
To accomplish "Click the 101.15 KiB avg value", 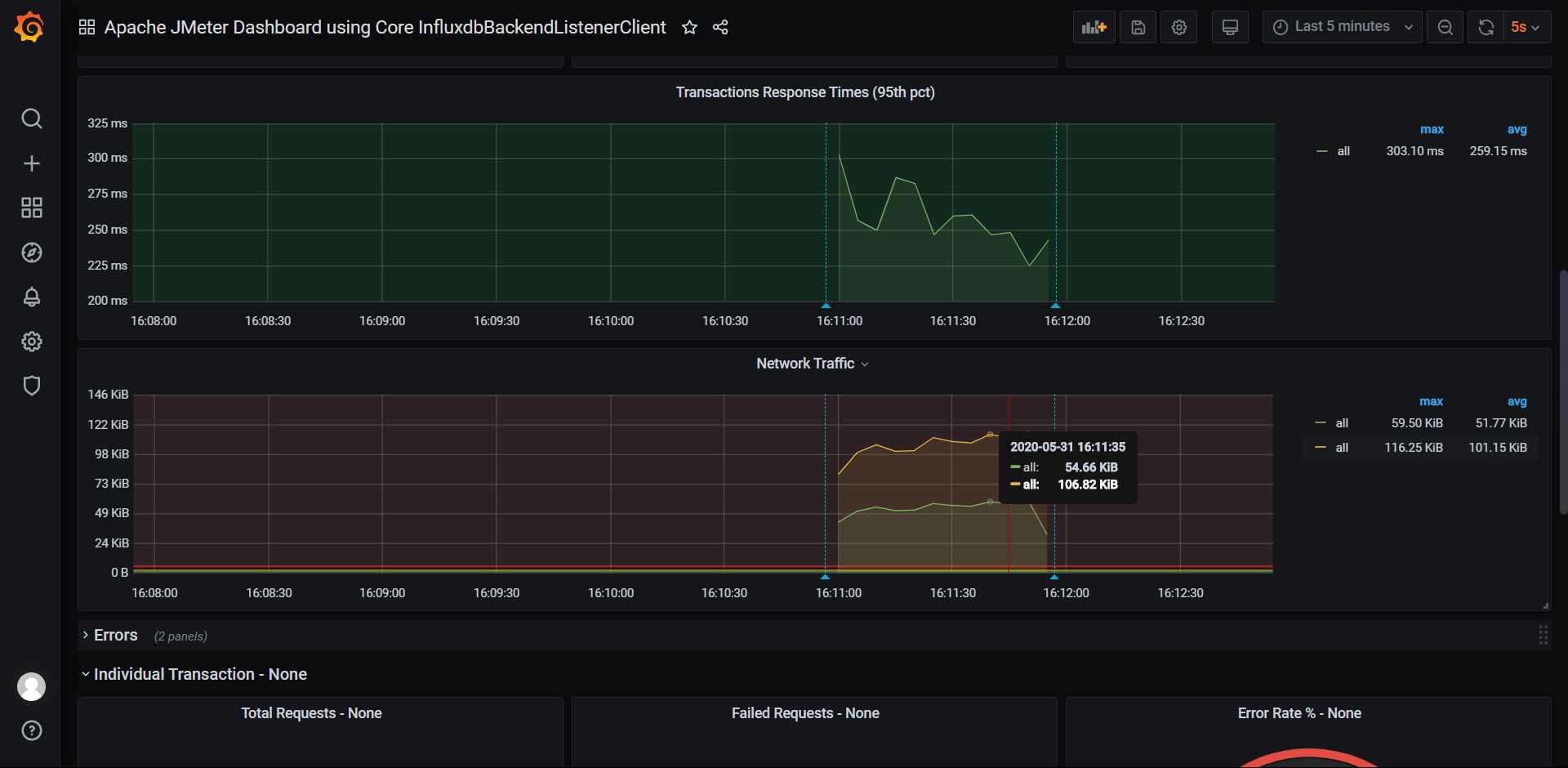I will (x=1498, y=448).
